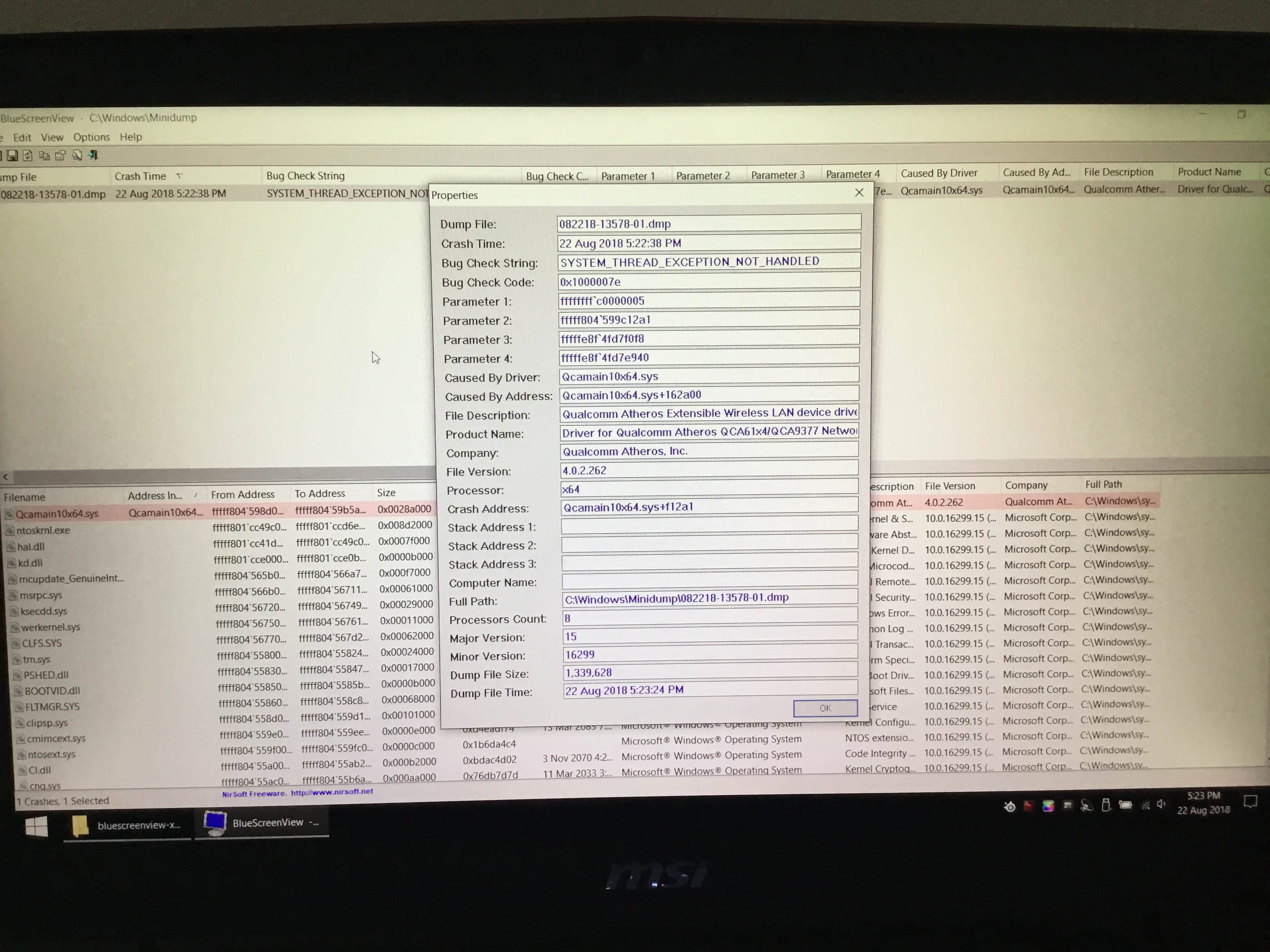1270x952 pixels.
Task: Close the Properties dialog with the X
Action: click(859, 193)
